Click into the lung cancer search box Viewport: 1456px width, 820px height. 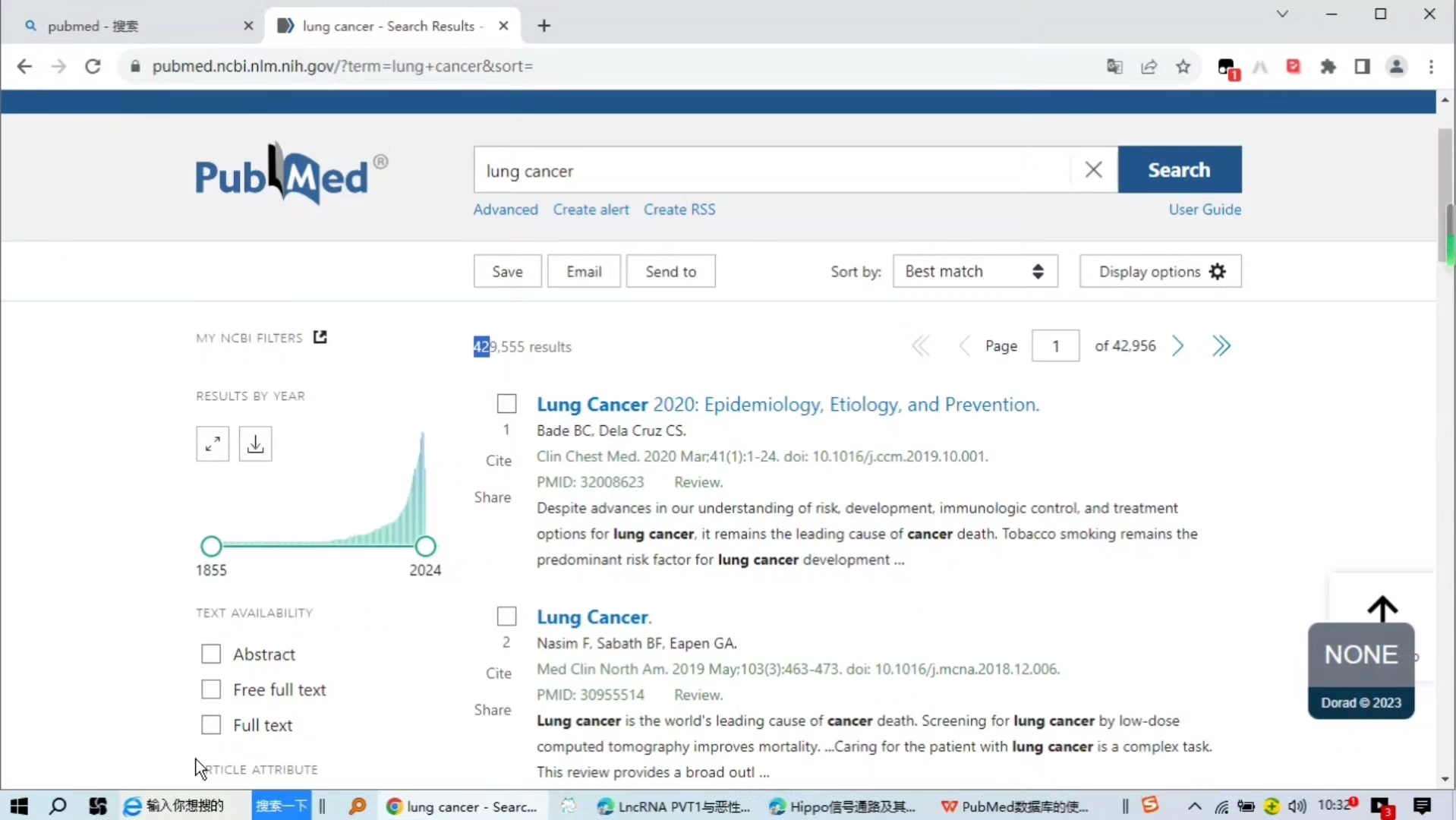pyautogui.click(x=773, y=169)
